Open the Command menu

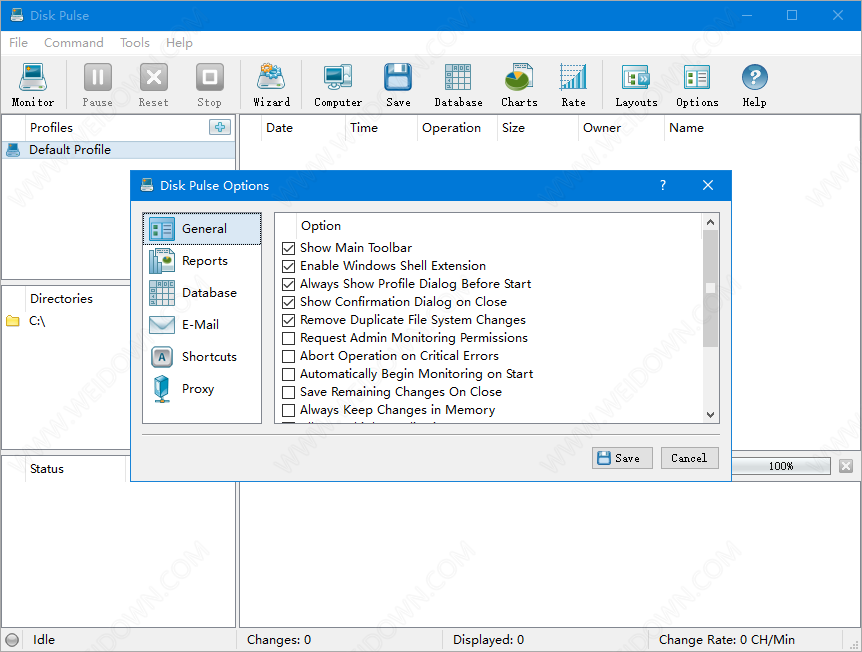point(74,43)
